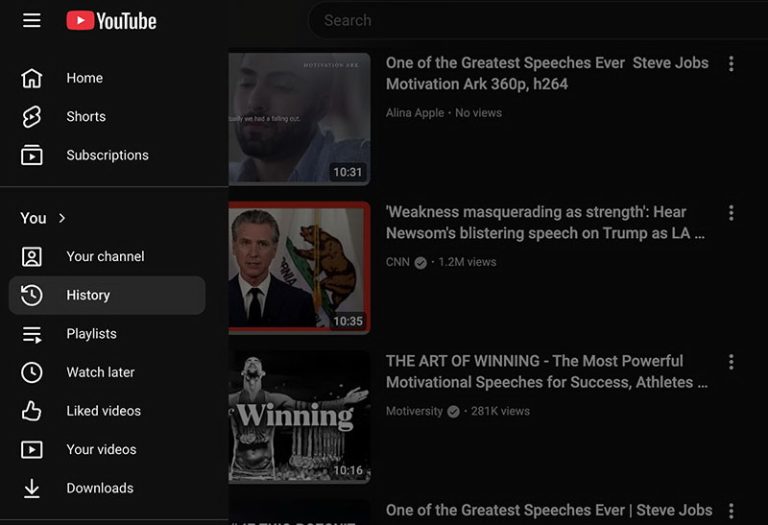Expand the You section chevron
Screen dimensions: 768x525
62,218
